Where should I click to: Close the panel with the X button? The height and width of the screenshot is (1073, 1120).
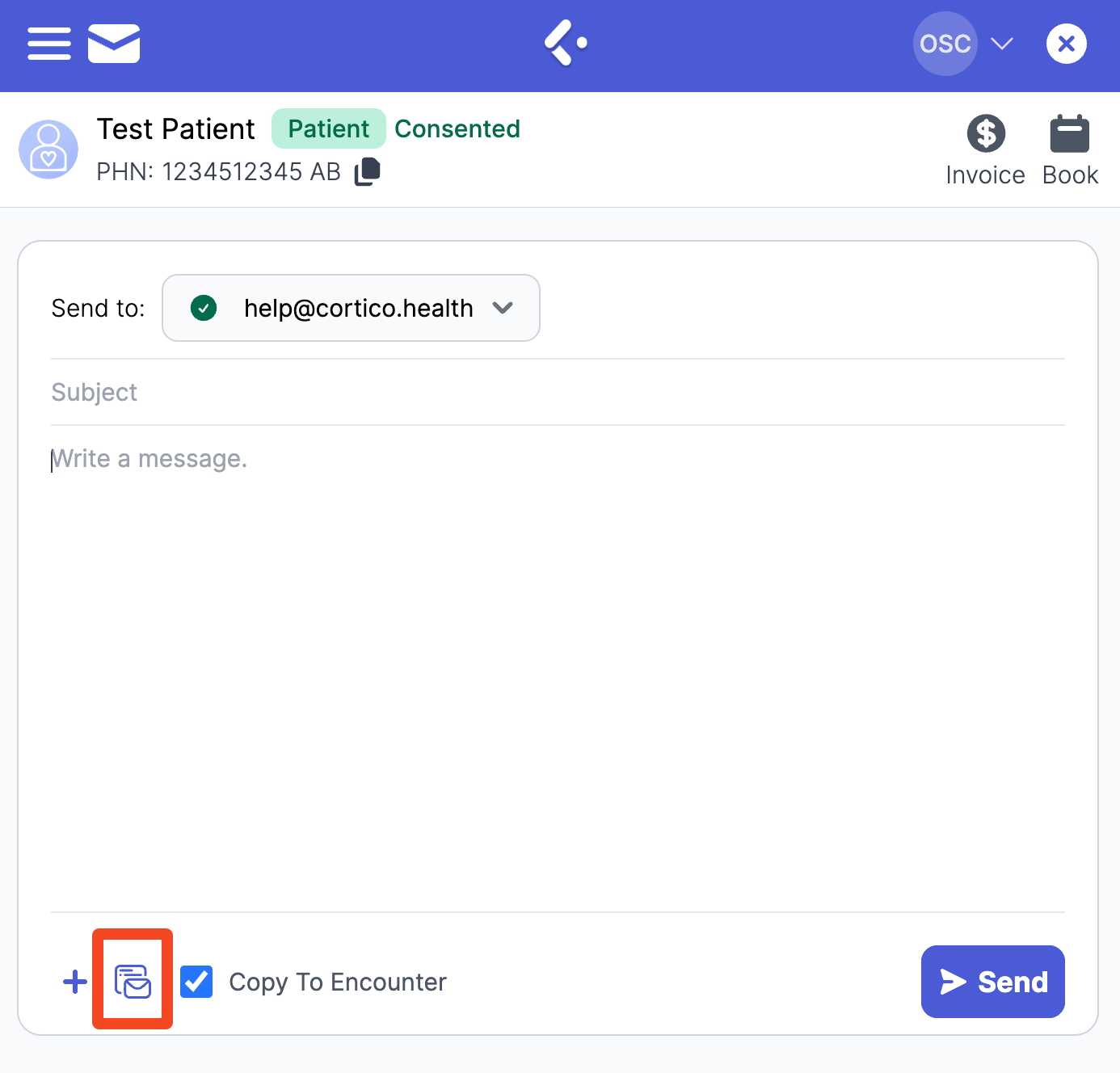[x=1066, y=44]
